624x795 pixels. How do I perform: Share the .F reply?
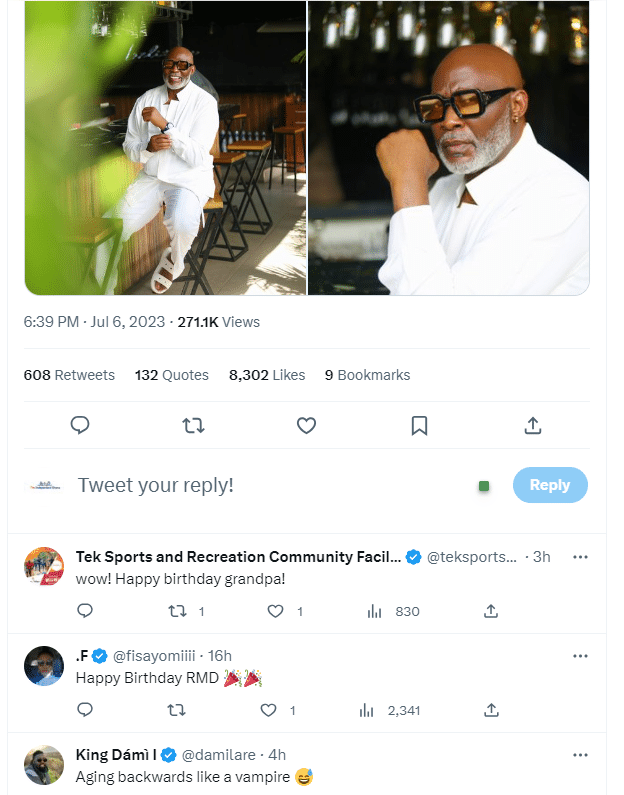[x=491, y=710]
